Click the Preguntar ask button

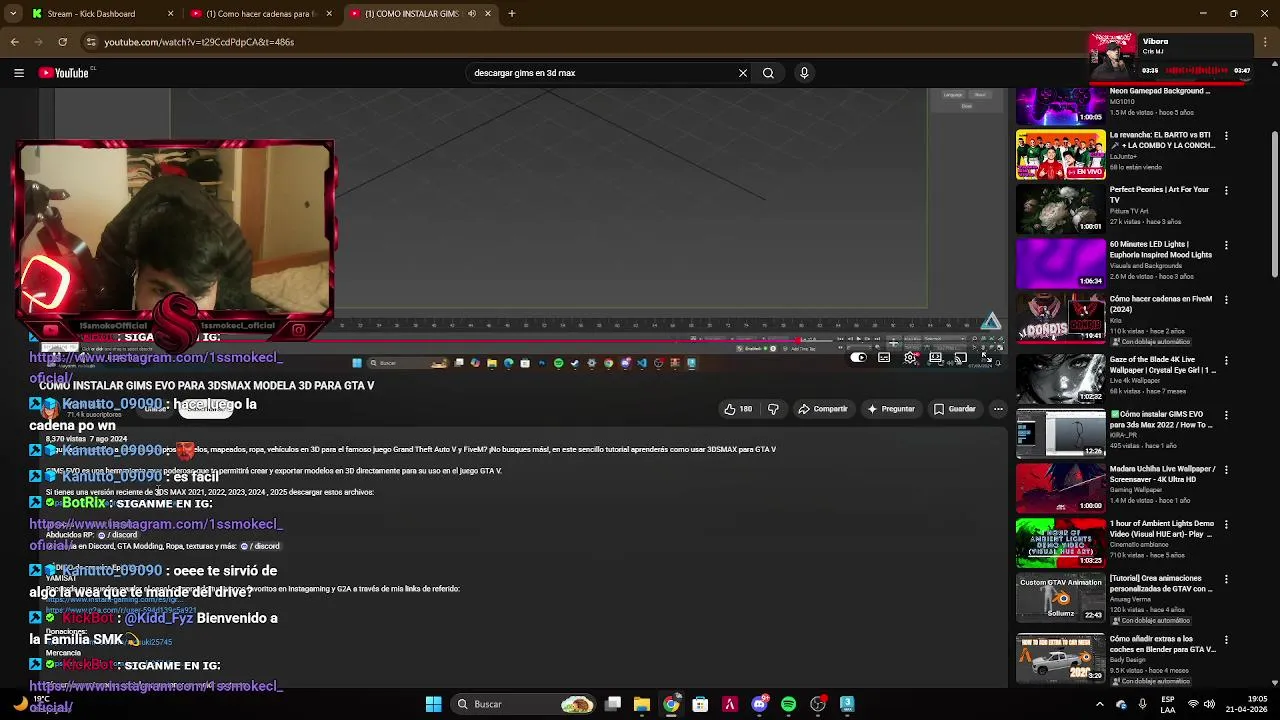point(890,409)
